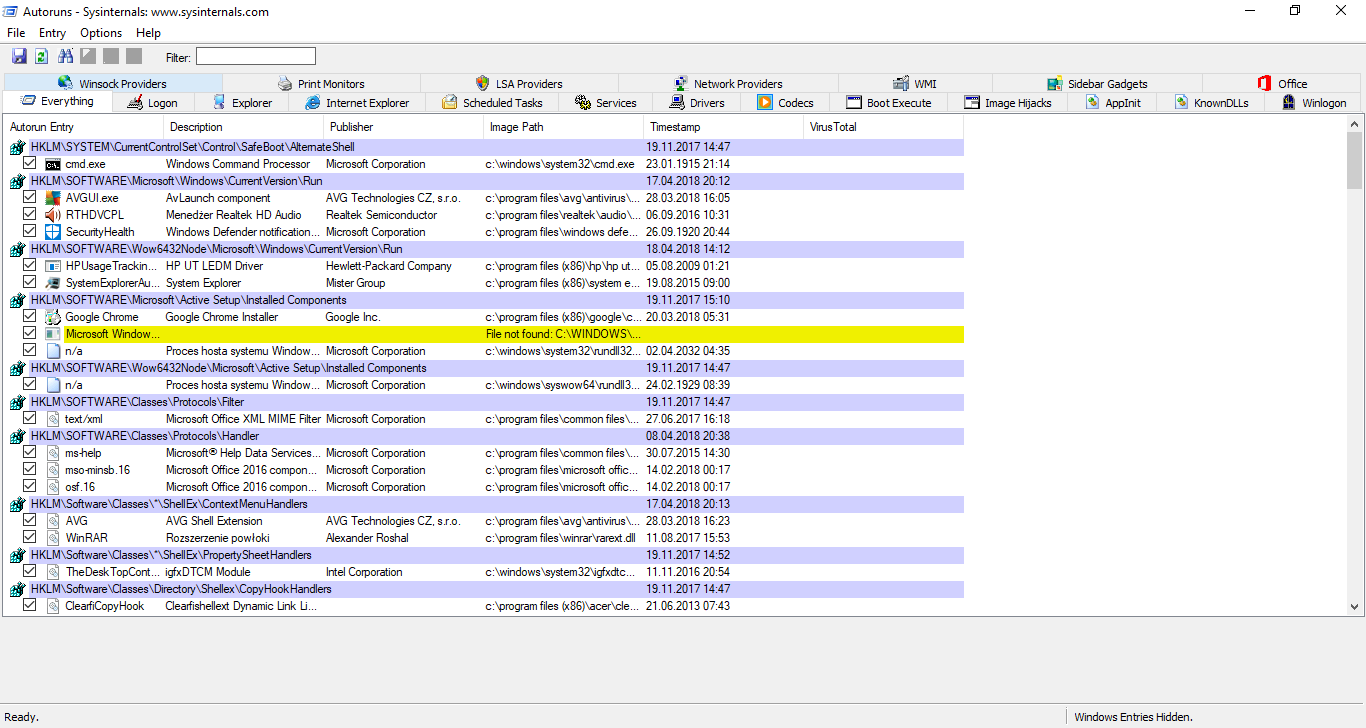
Task: Click the Save toolbar icon
Action: click(x=19, y=56)
